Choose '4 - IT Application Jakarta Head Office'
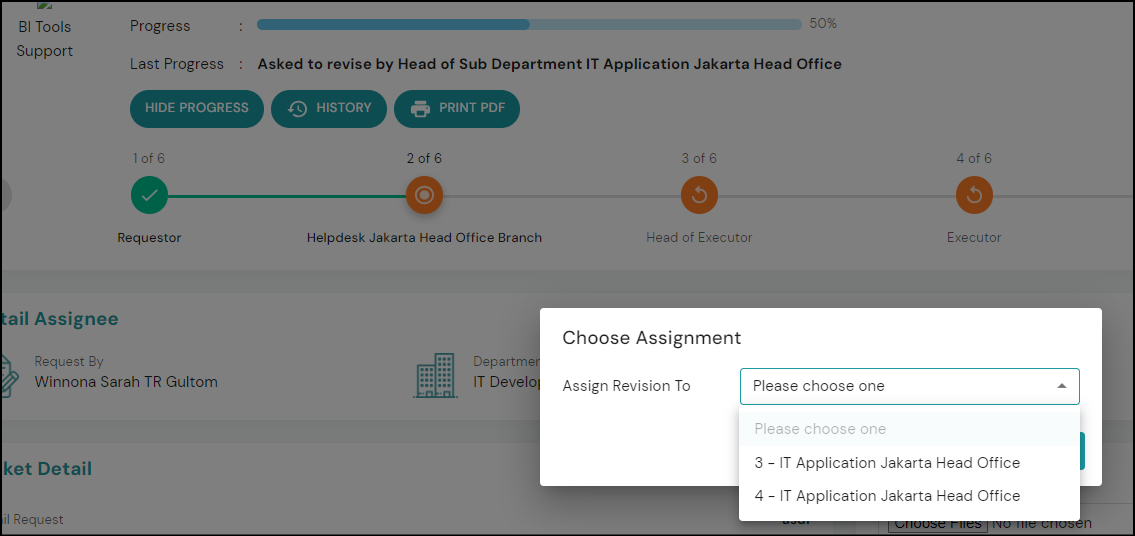 point(887,496)
